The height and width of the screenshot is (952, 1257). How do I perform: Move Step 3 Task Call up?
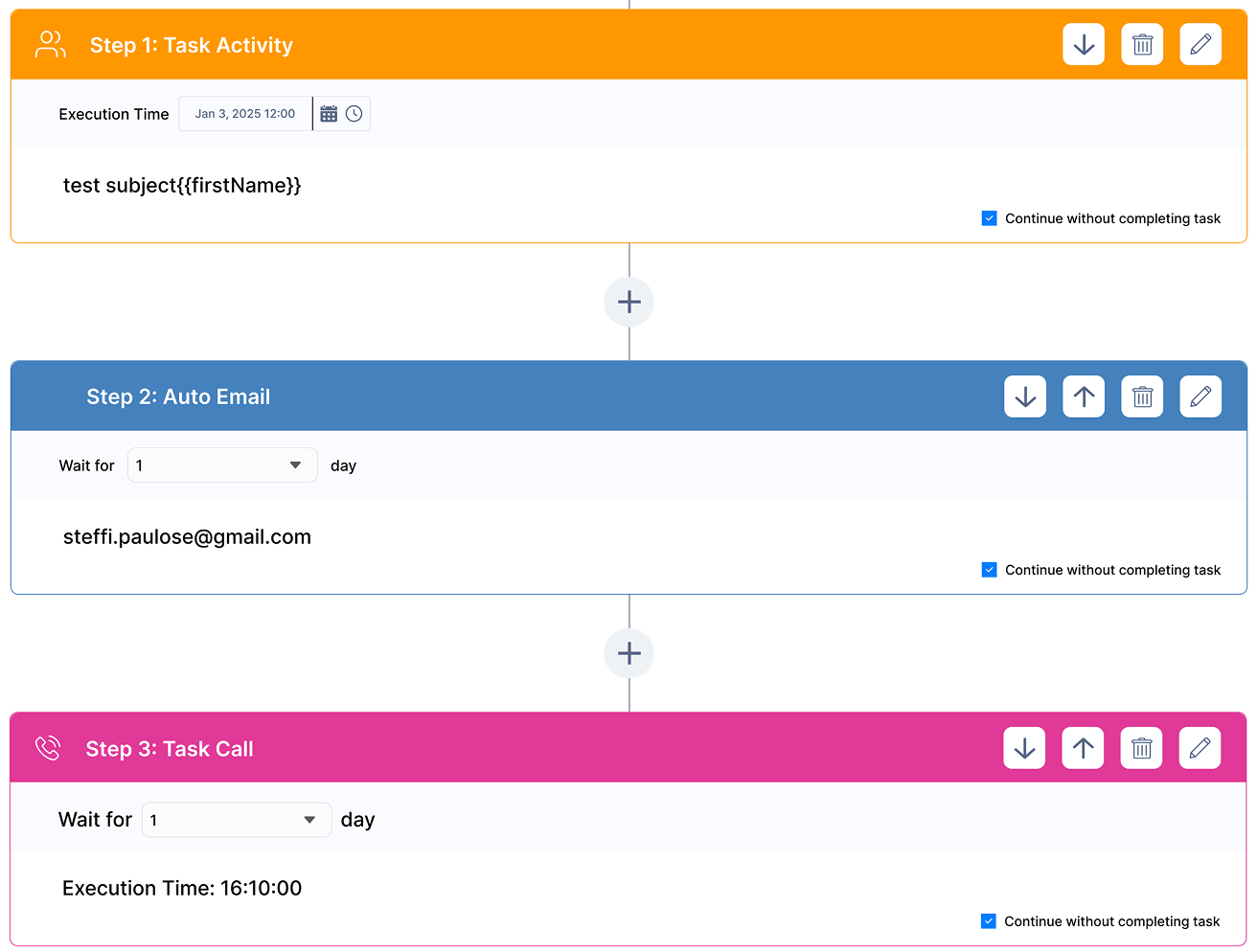pyautogui.click(x=1083, y=748)
